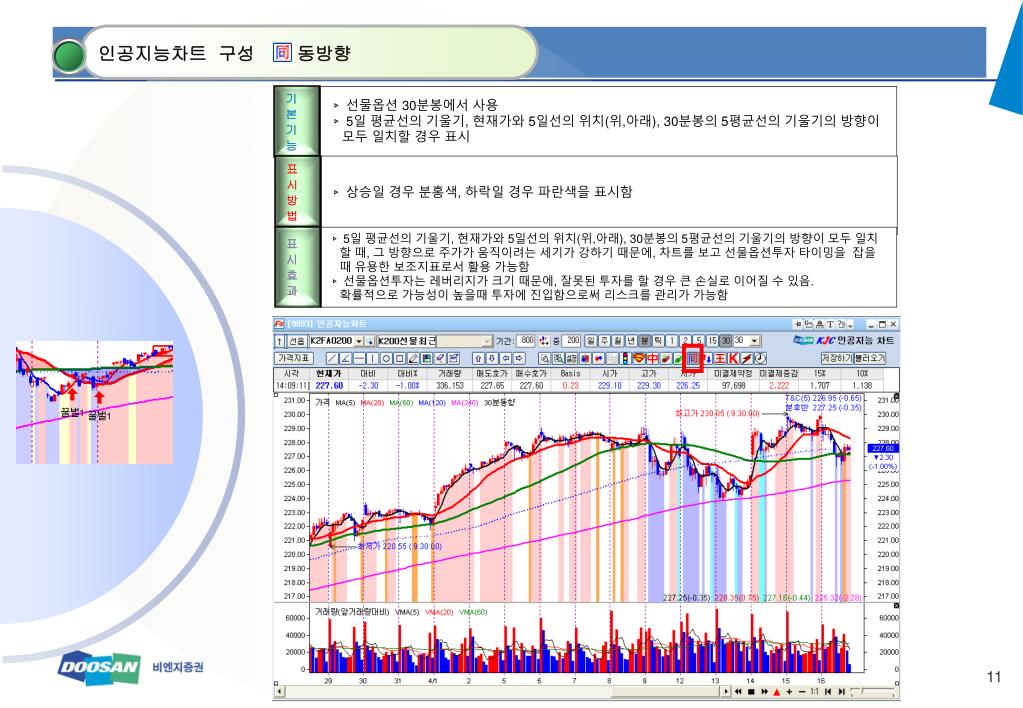
Task: Click the 저장하기 save button
Action: pos(836,358)
